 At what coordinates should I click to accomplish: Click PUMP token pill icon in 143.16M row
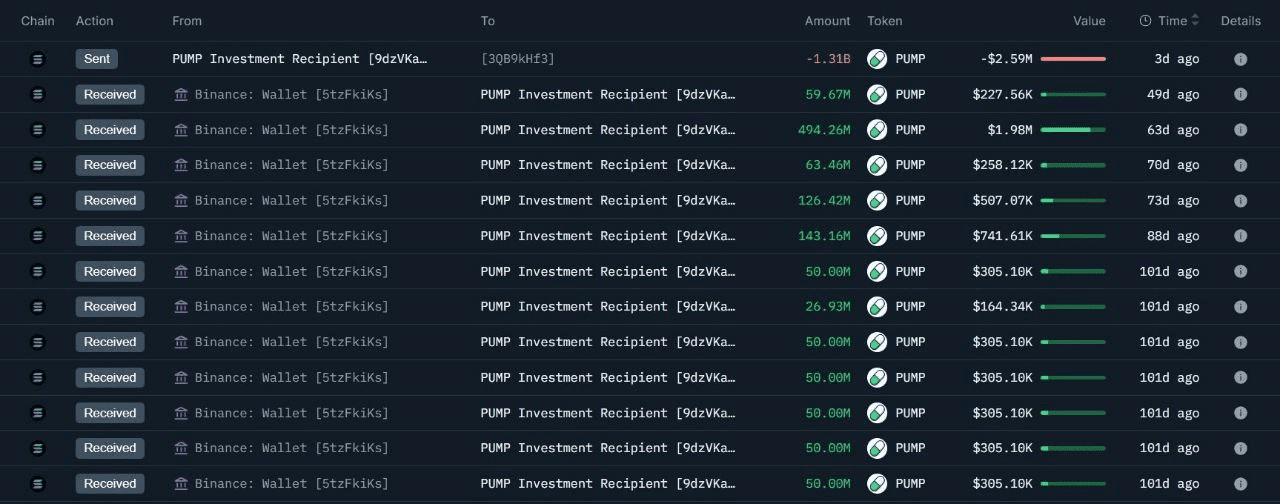(x=877, y=236)
